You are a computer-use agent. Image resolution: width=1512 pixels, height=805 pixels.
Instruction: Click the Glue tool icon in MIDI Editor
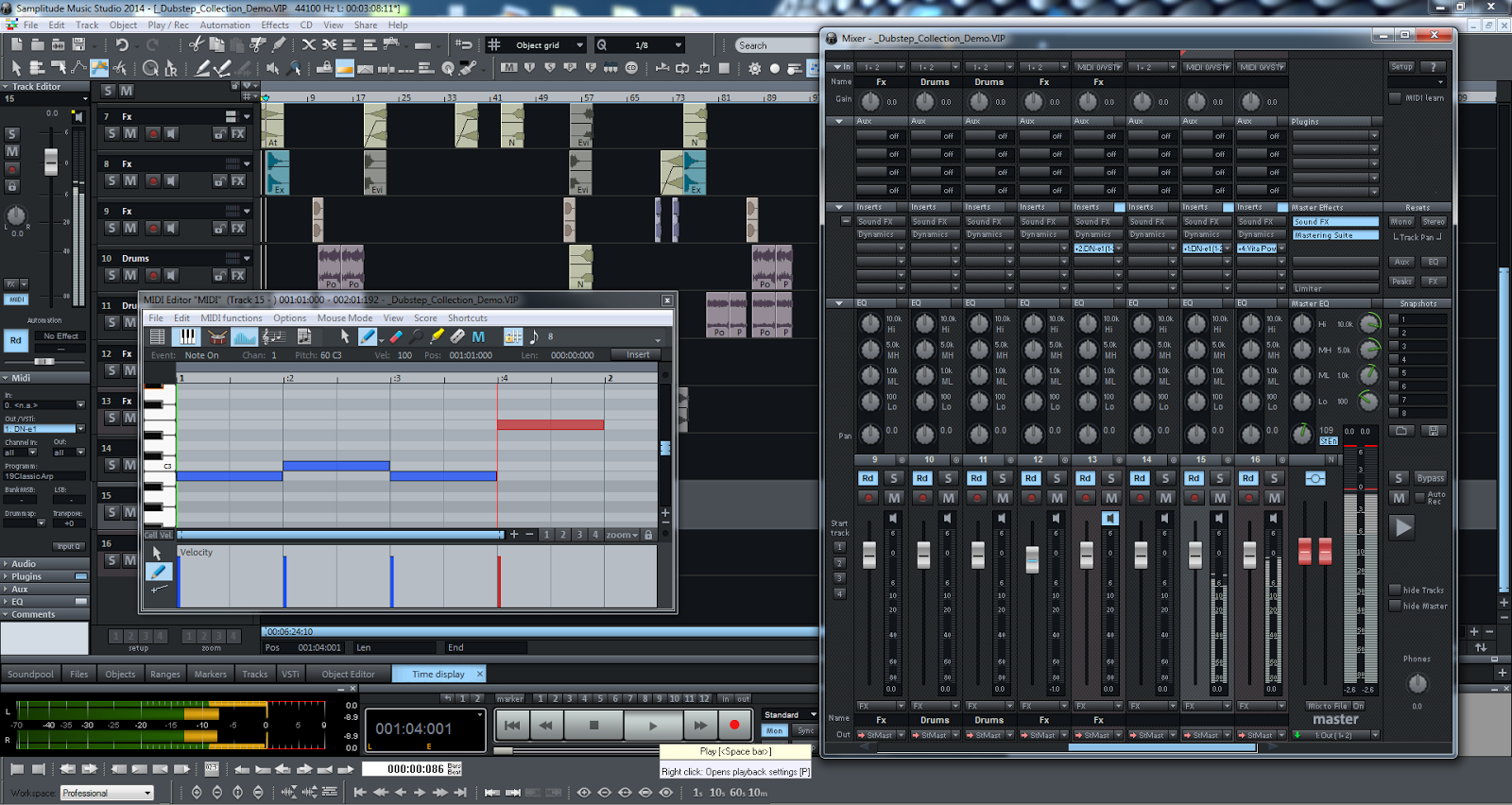tap(457, 336)
